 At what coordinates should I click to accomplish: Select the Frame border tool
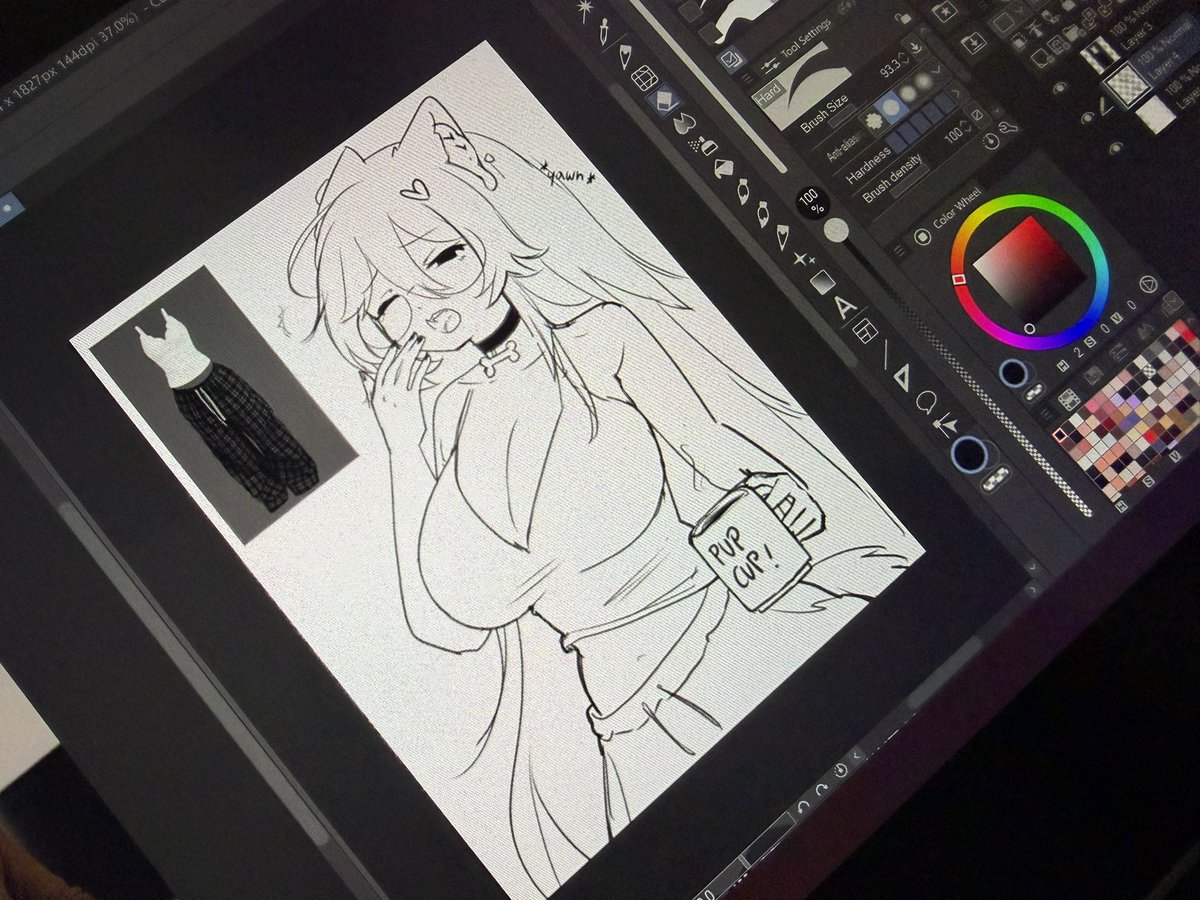[x=865, y=331]
